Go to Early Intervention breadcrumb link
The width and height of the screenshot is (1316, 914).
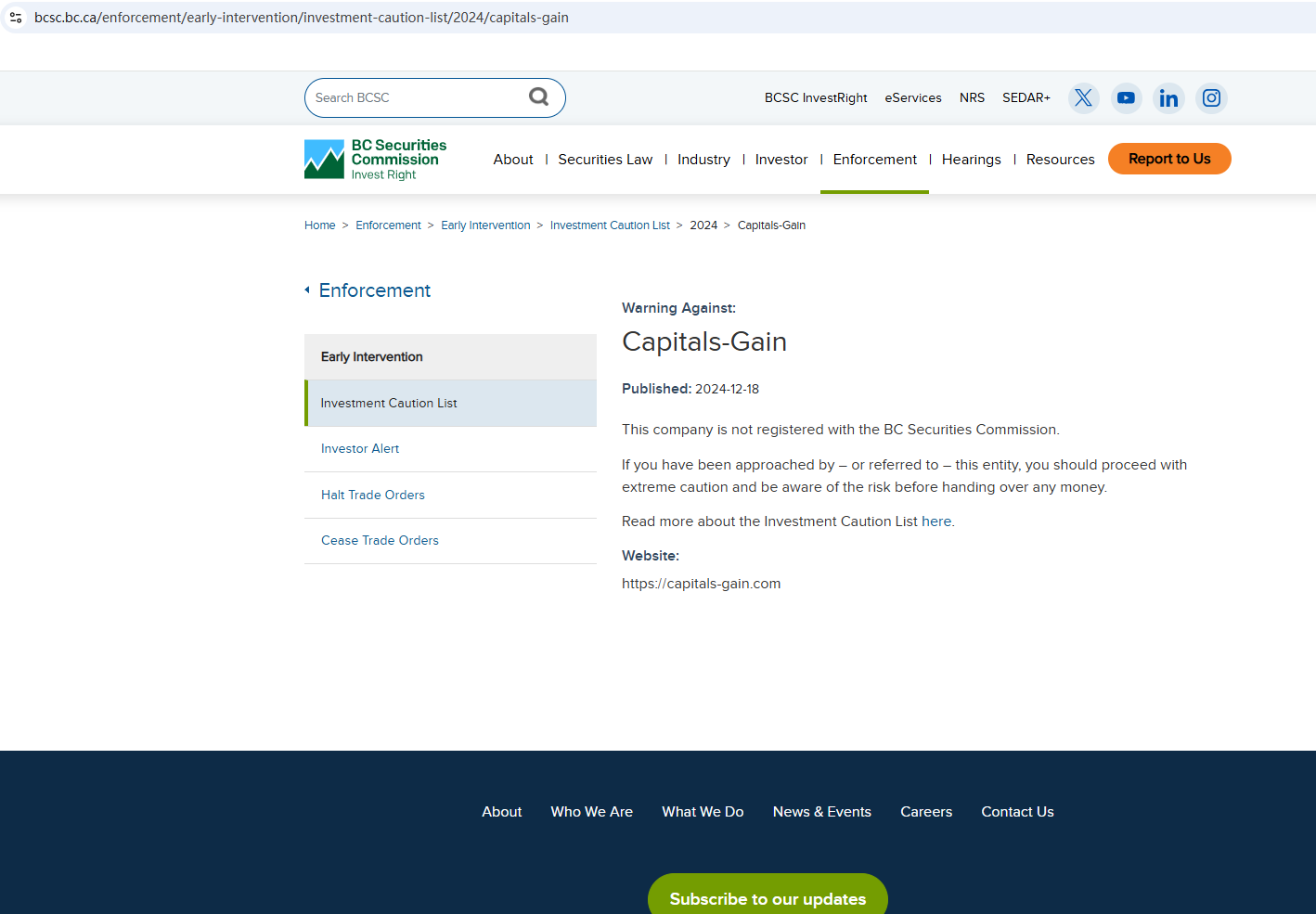485,225
